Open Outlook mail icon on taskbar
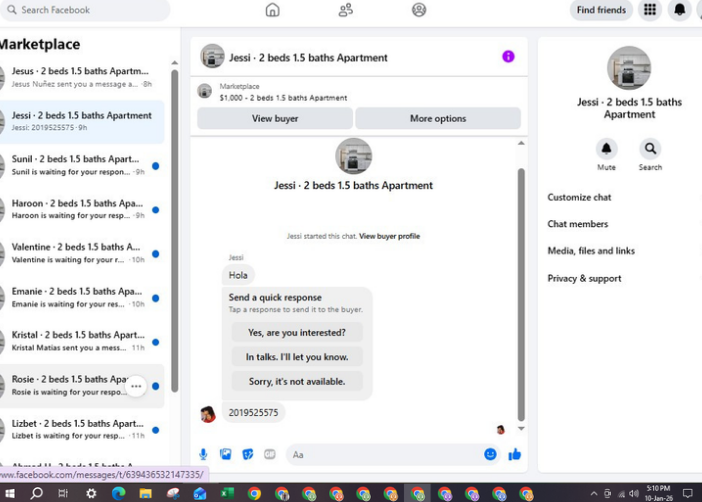Image resolution: width=702 pixels, height=502 pixels. 200,493
